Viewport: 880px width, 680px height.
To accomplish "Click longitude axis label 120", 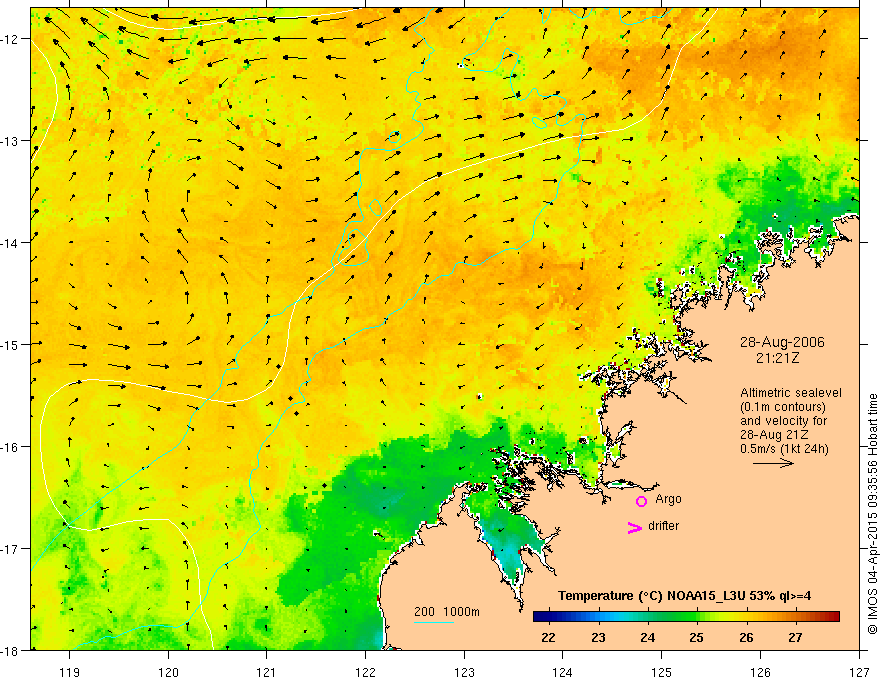I will point(168,672).
